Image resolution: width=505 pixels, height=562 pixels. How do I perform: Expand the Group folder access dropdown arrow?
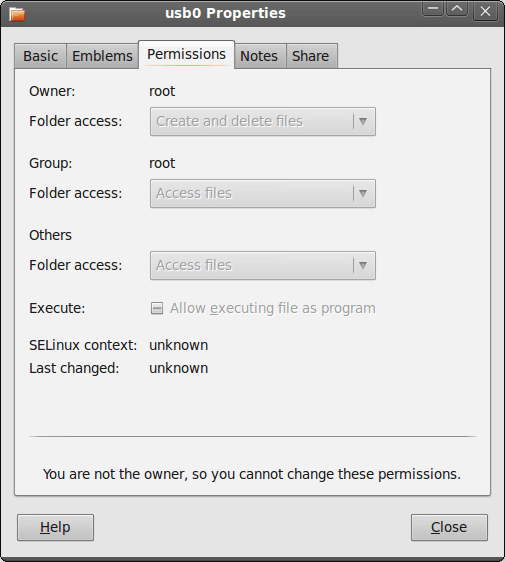pos(363,194)
